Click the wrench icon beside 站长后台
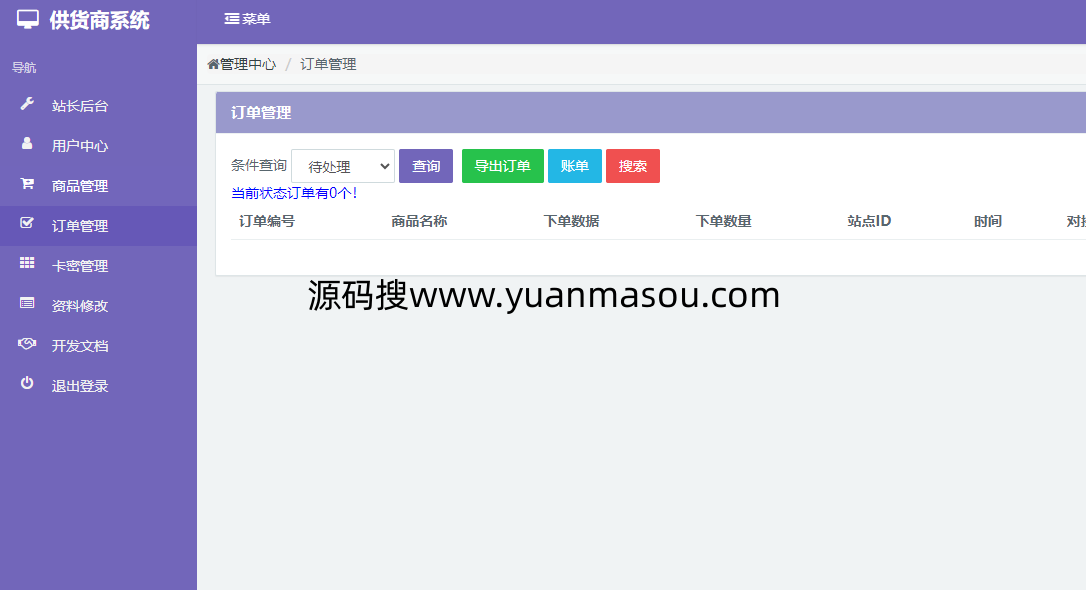Viewport: 1086px width, 590px height. point(27,104)
